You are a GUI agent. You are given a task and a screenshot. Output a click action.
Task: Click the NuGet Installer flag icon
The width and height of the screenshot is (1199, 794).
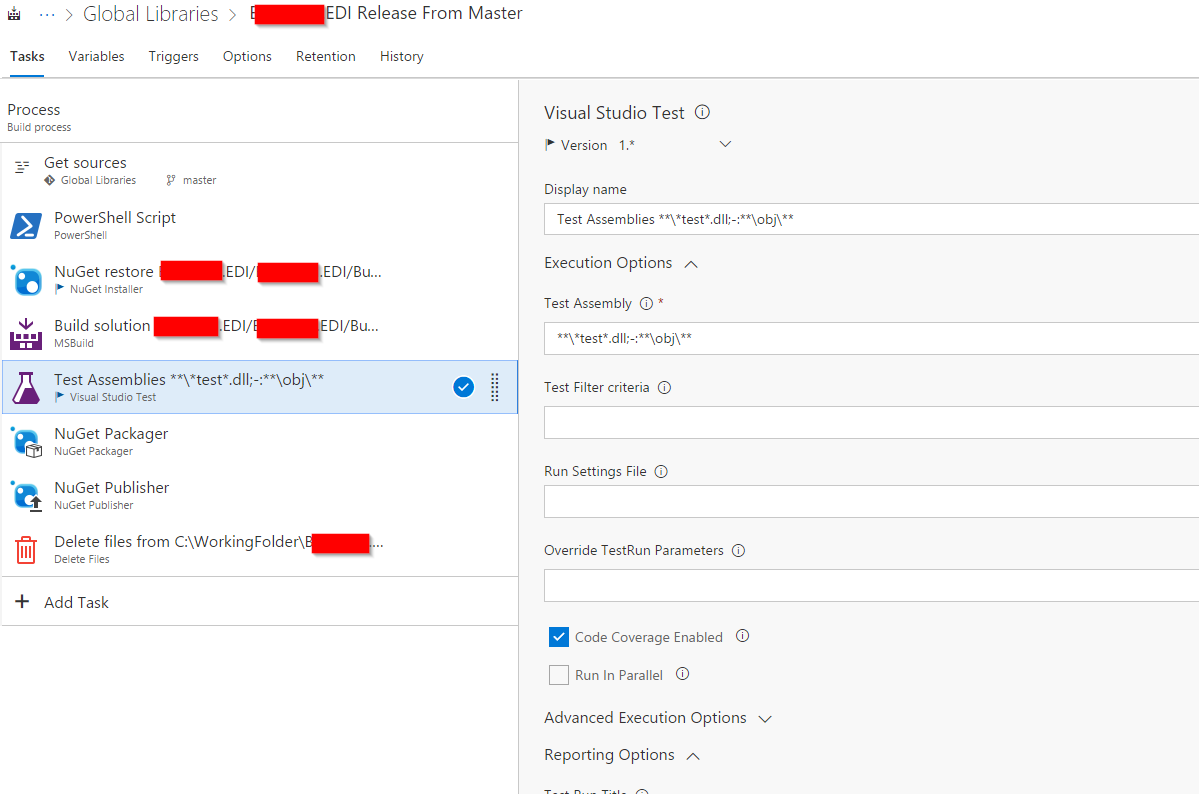point(60,289)
